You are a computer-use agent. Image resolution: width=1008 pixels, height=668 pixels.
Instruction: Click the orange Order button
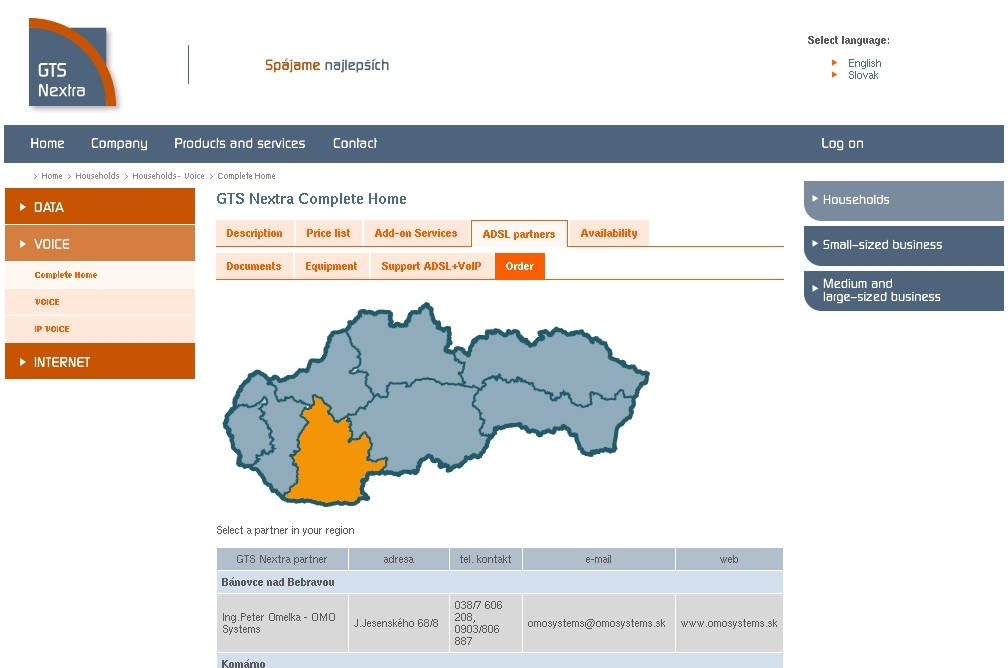519,266
